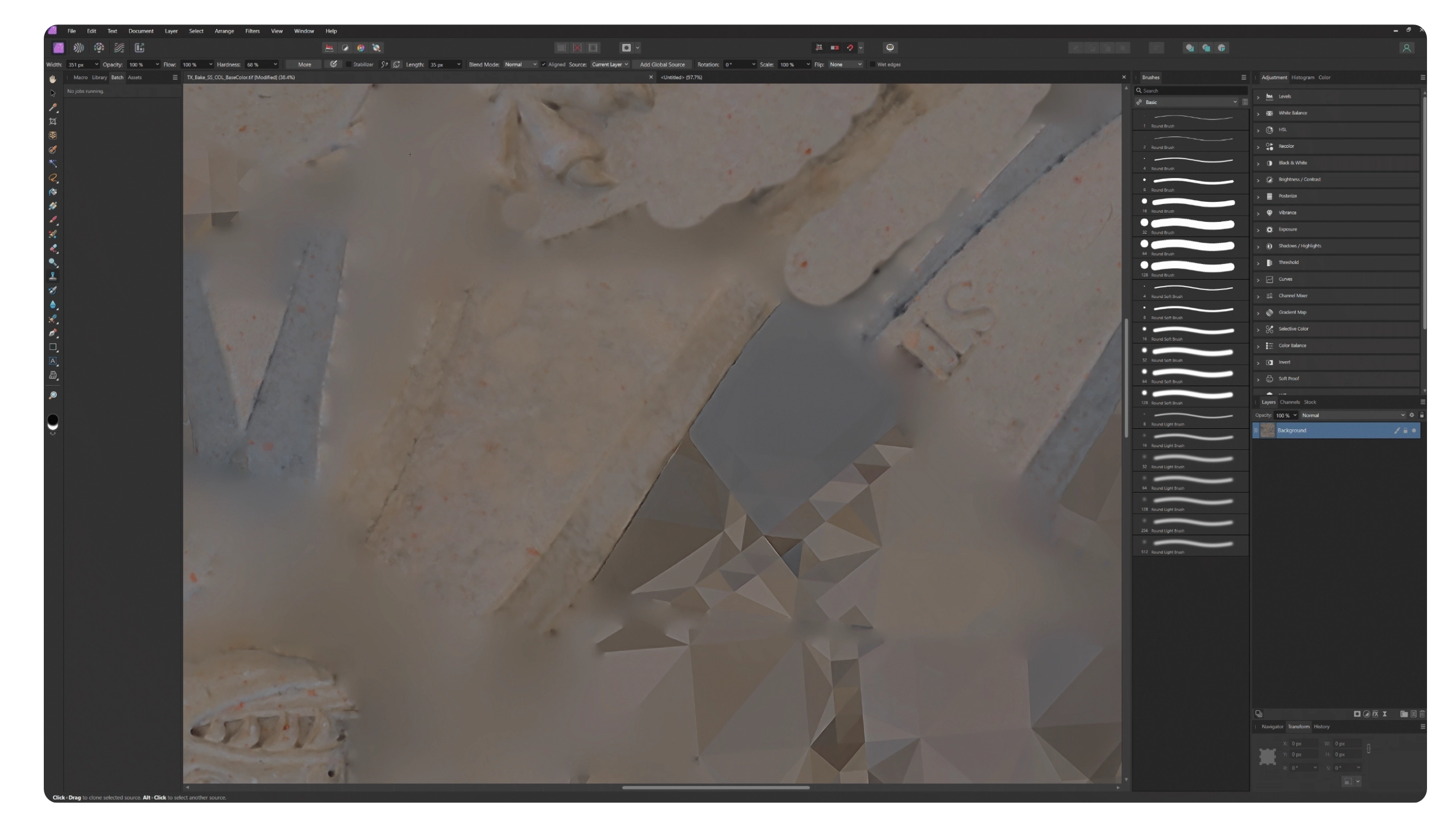
Task: Switch to the History tab
Action: (x=1321, y=727)
